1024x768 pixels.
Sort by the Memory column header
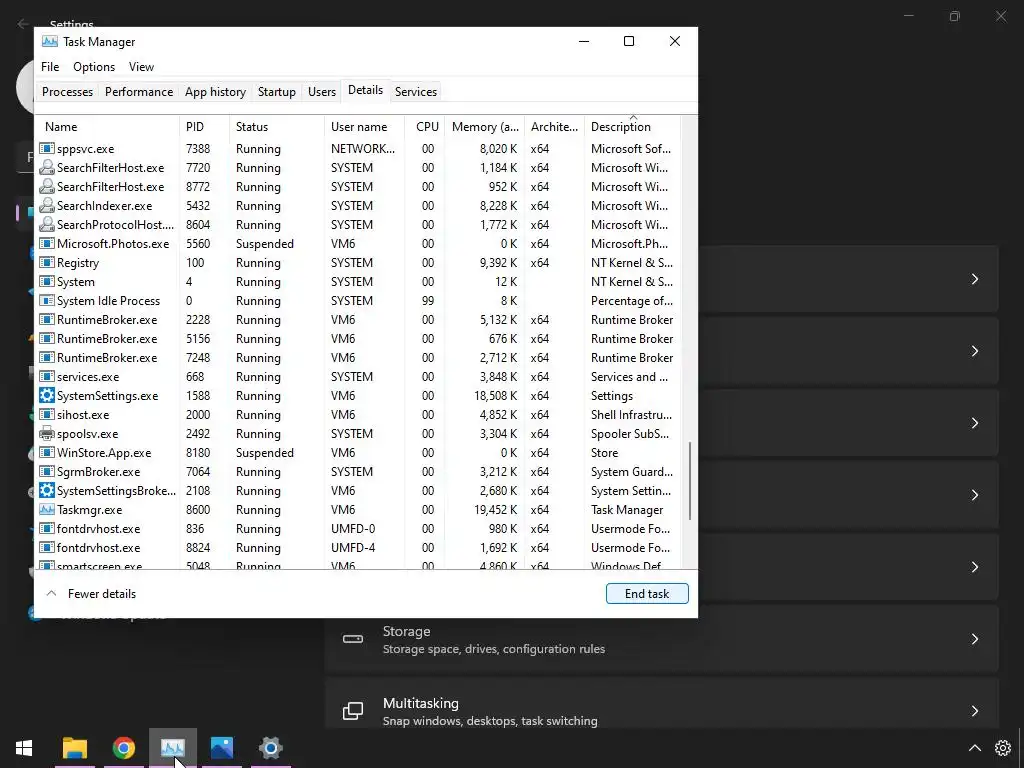coord(485,127)
